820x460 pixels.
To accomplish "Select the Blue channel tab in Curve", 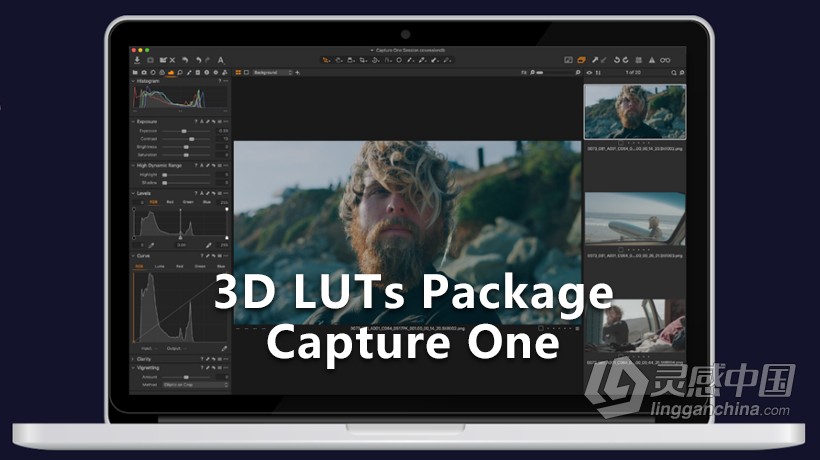I will 221,267.
